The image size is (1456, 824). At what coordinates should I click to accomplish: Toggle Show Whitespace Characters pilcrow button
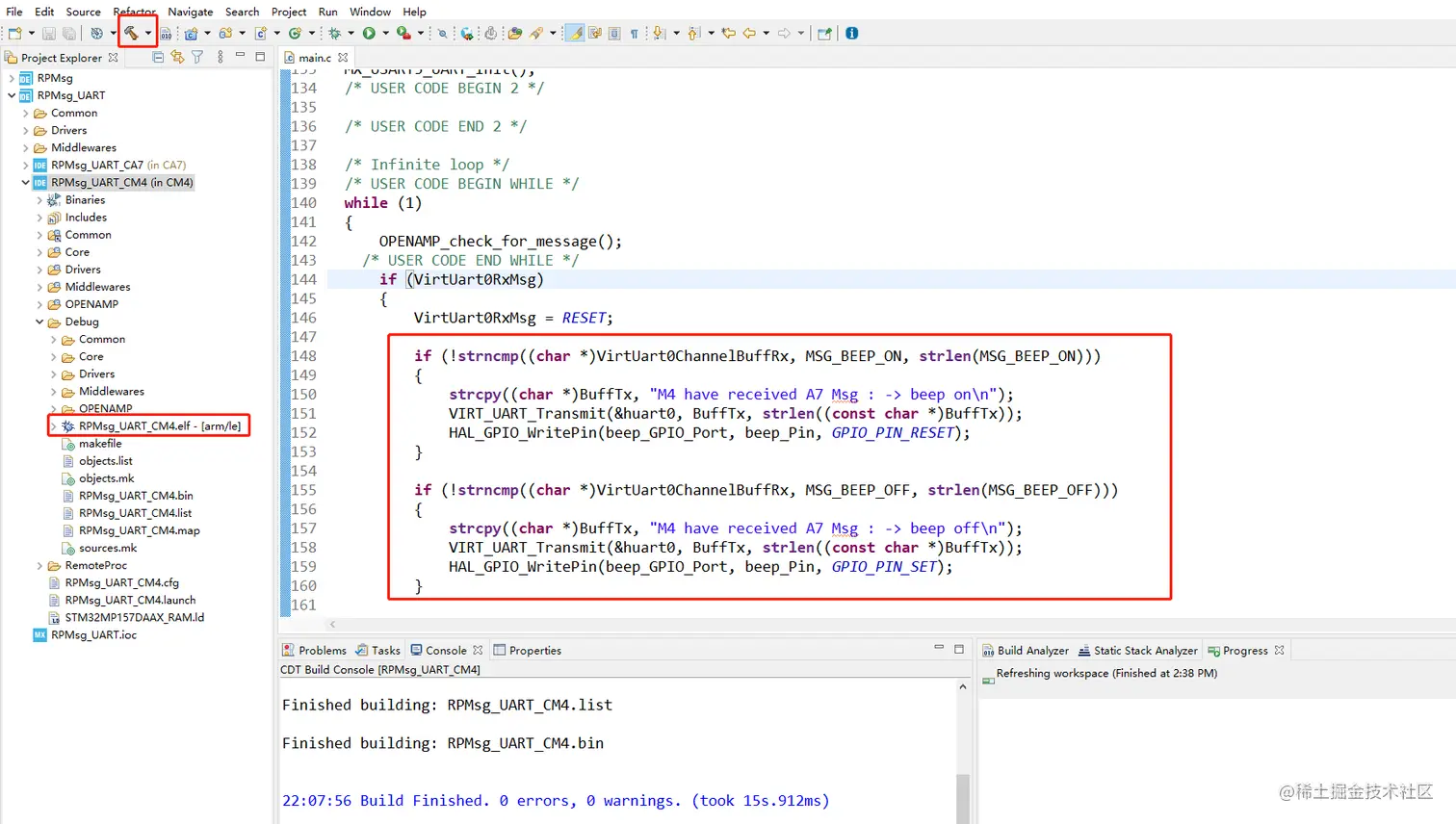click(x=635, y=33)
